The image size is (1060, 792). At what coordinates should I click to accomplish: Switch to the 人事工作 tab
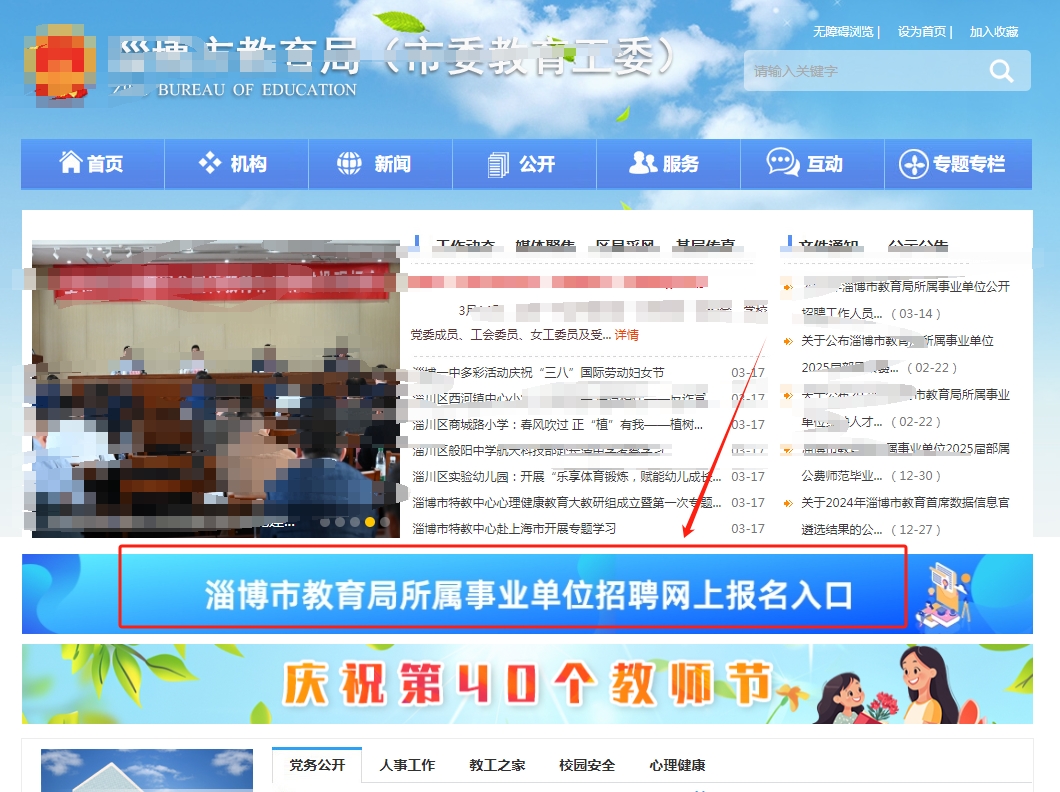tap(411, 764)
